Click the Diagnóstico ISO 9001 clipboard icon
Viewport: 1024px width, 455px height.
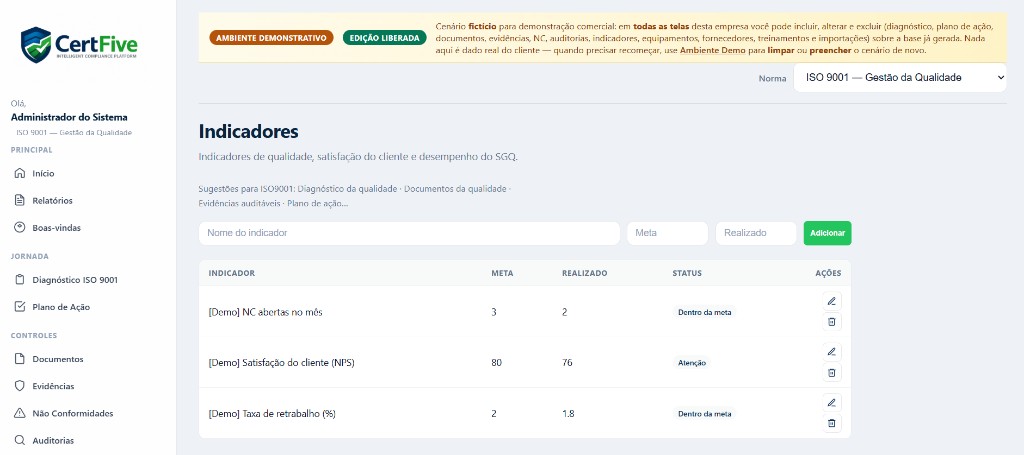(20, 279)
